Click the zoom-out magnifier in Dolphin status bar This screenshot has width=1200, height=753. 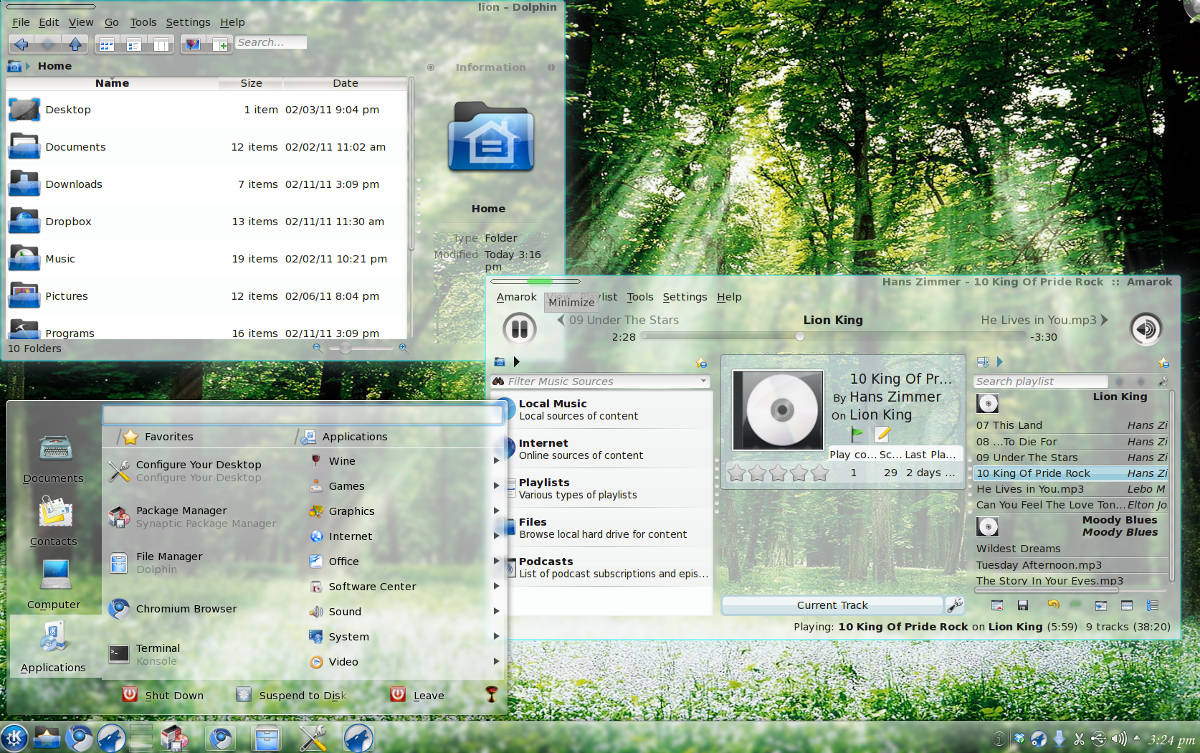[317, 348]
